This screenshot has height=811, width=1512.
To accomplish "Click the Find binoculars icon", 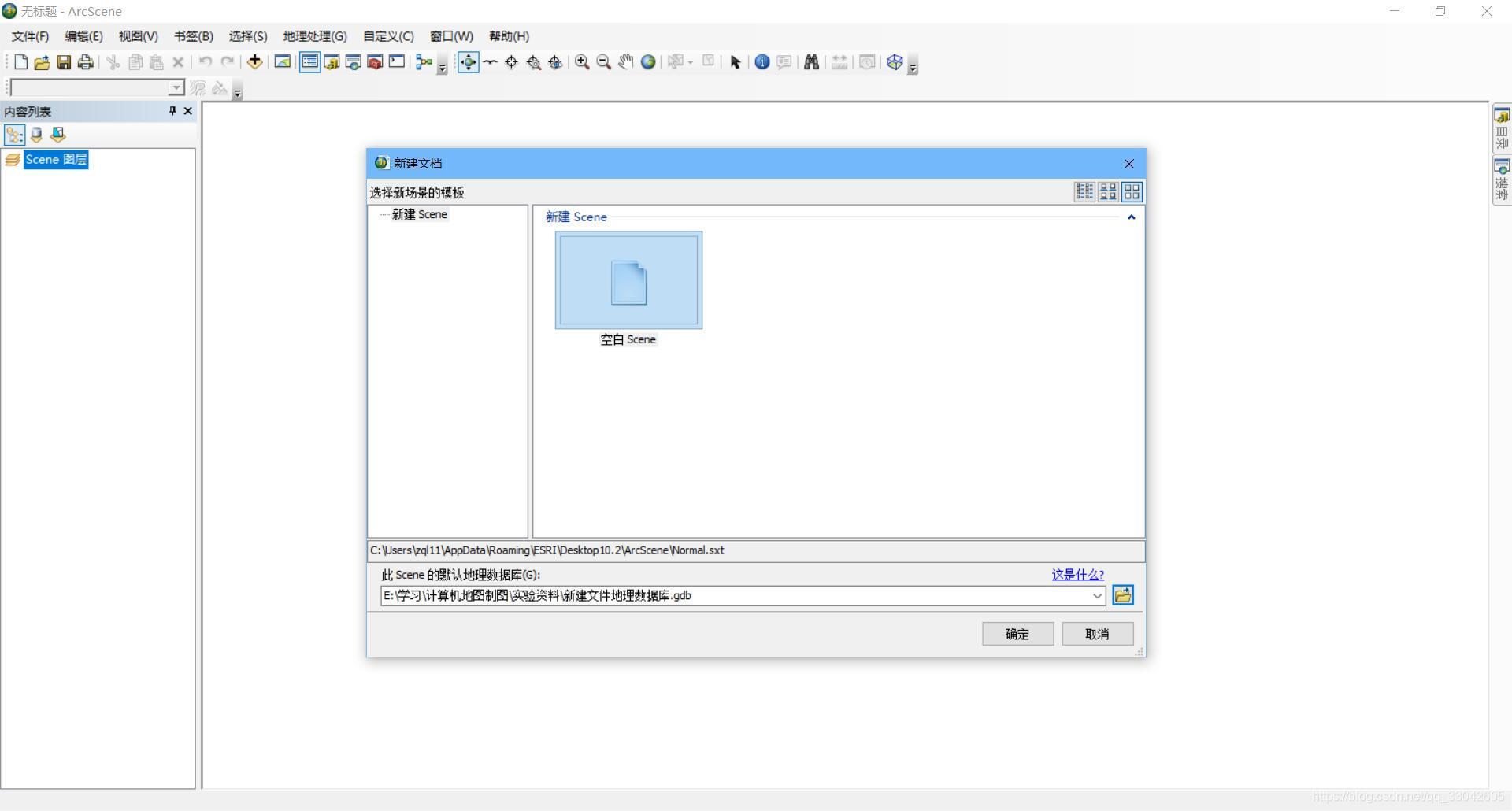I will point(811,62).
